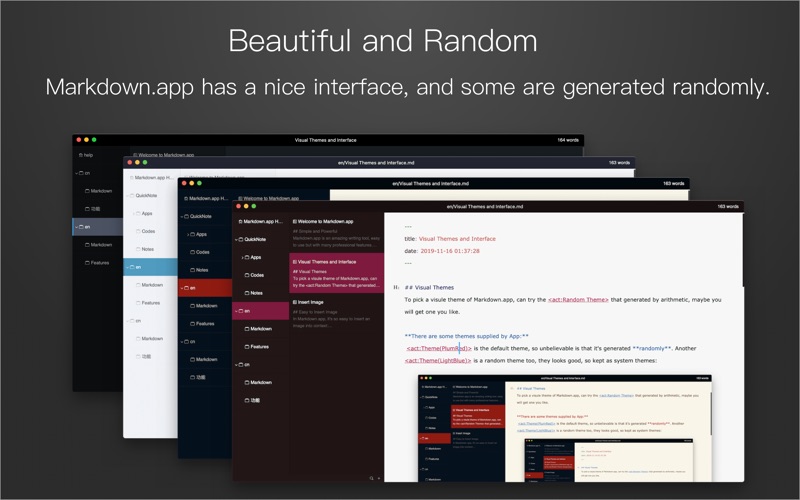Select Markdown folder under cn in black window
800x500 pixels.
click(97, 191)
